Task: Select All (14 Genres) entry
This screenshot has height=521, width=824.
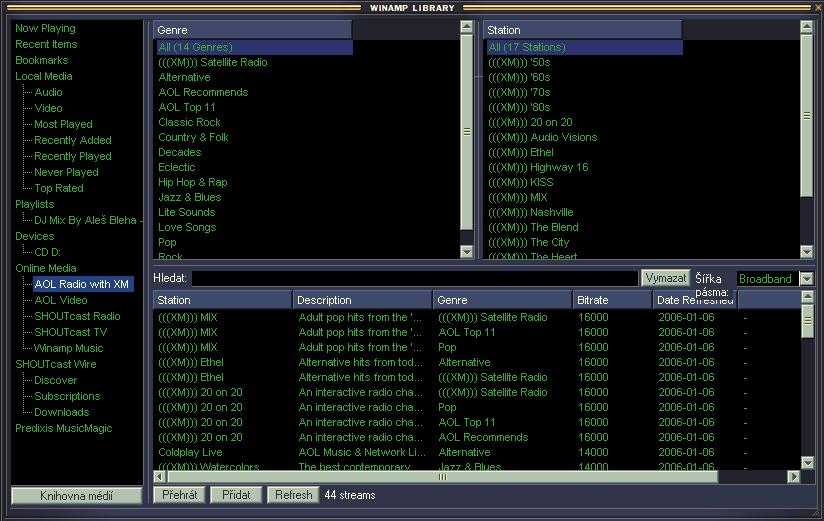Action: point(255,47)
